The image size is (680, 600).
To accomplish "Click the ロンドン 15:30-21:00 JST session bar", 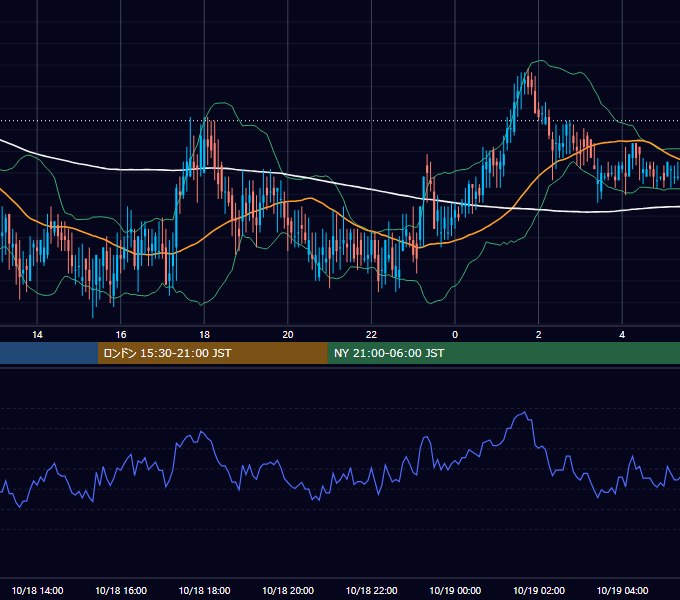I will (x=212, y=353).
